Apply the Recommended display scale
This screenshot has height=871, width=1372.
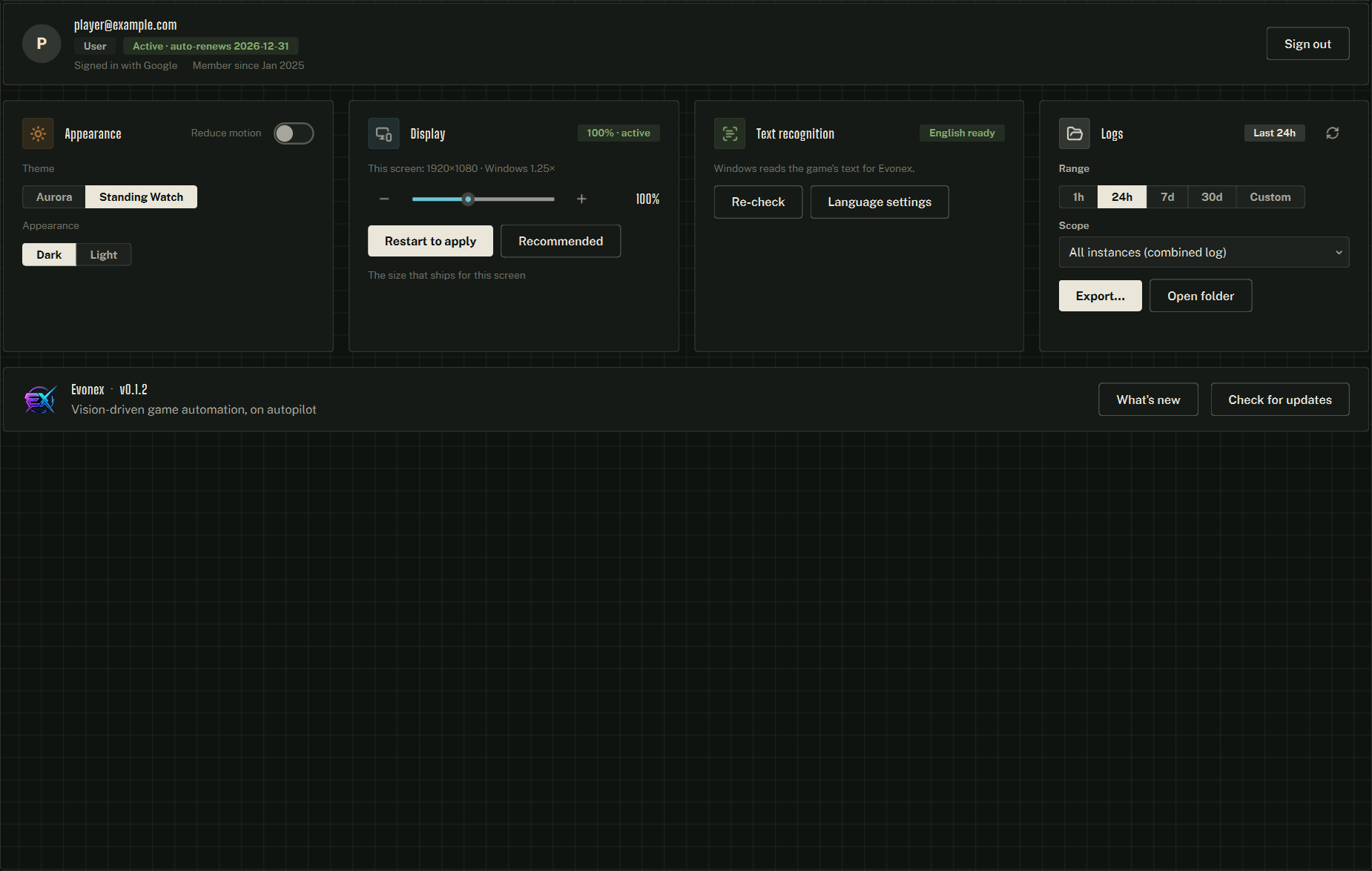click(561, 241)
